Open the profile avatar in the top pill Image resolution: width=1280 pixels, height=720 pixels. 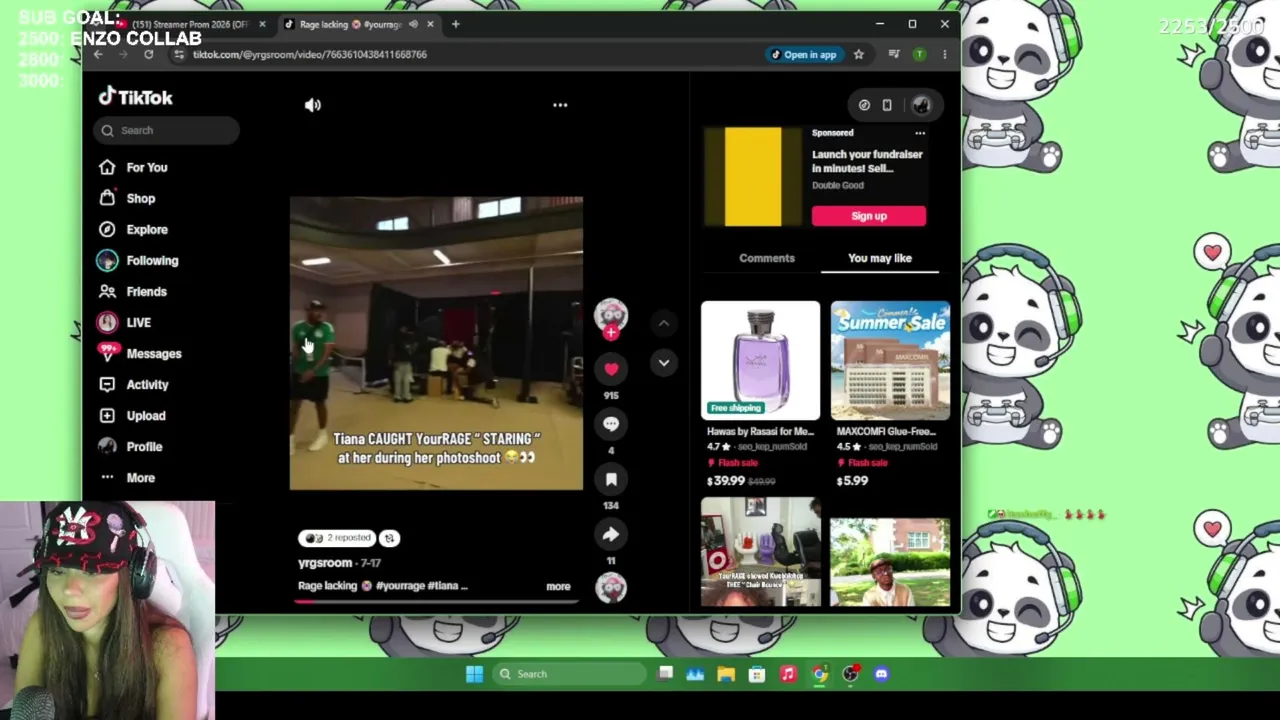click(921, 105)
